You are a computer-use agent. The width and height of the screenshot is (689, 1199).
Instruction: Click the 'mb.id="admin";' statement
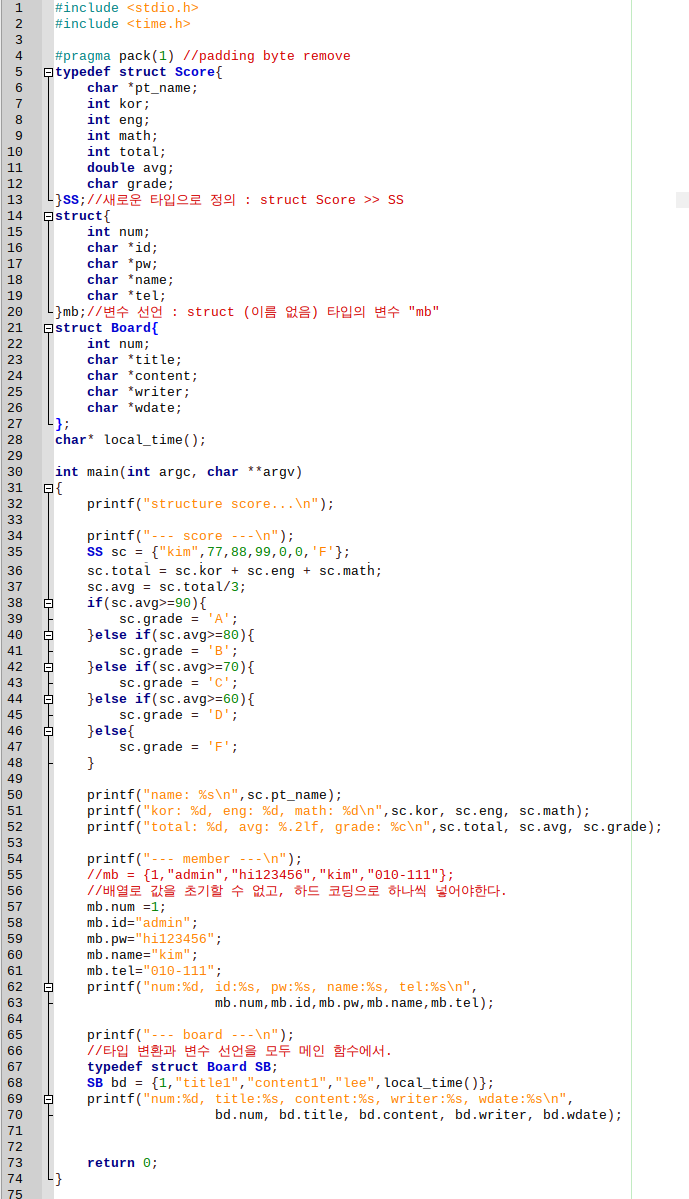[x=142, y=924]
